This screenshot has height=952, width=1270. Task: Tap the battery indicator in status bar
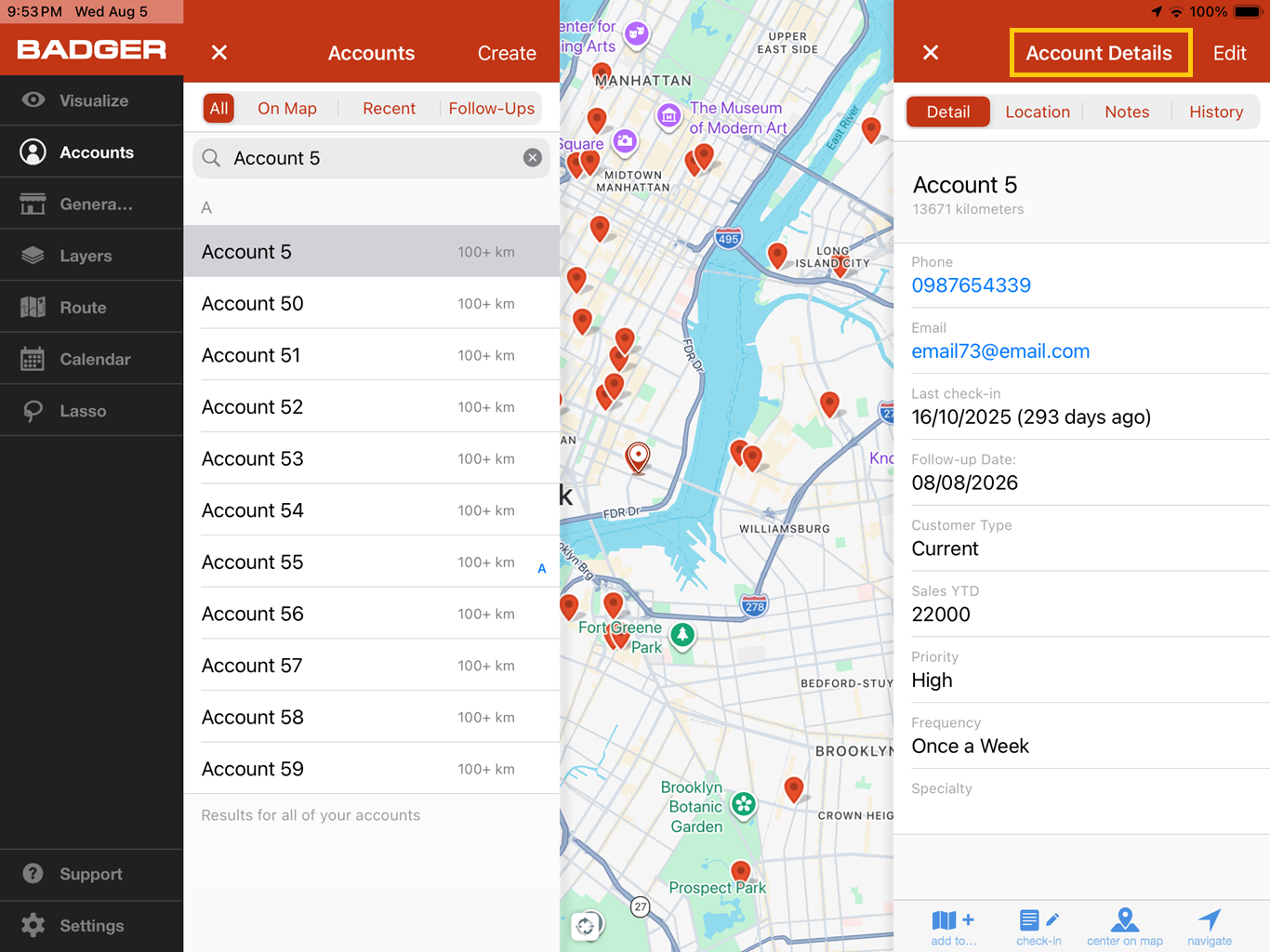(1246, 12)
